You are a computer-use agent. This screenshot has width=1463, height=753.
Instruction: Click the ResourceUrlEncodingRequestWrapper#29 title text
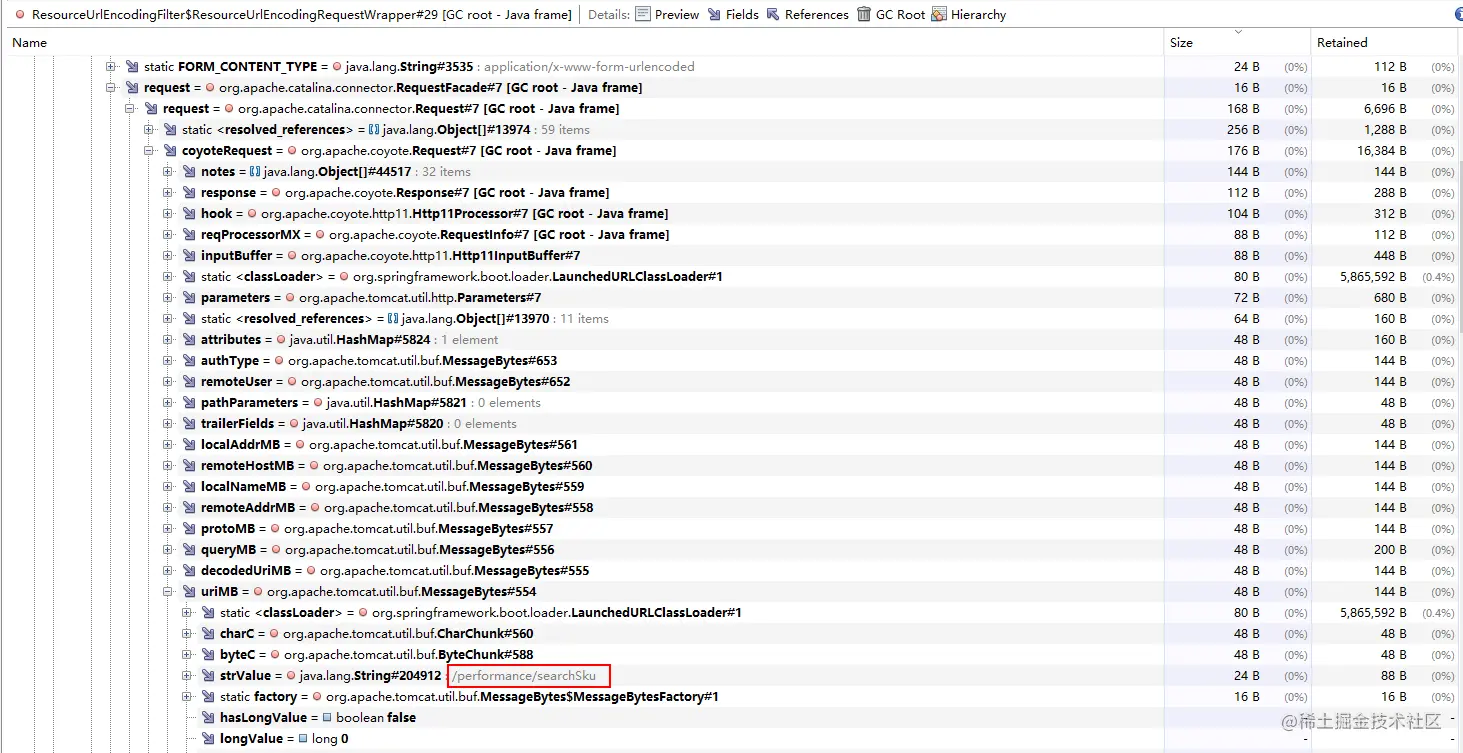point(302,14)
